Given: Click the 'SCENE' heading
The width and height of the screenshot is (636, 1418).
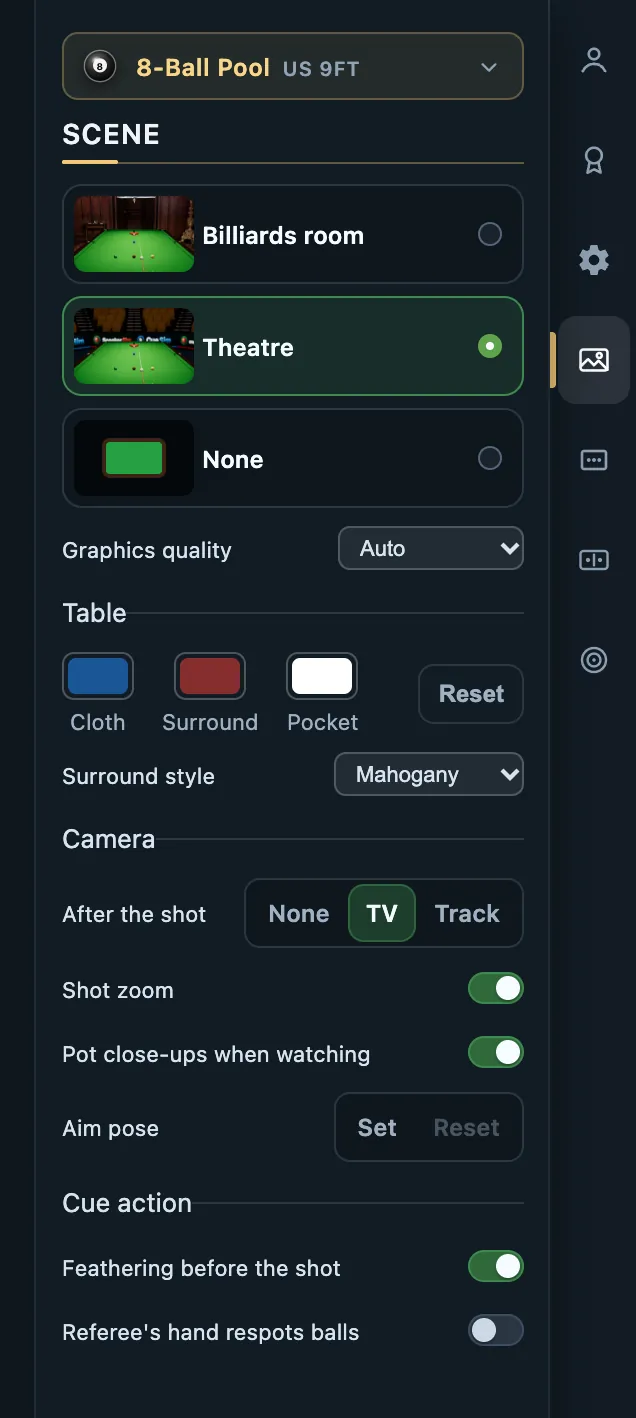Looking at the screenshot, I should click(x=111, y=134).
